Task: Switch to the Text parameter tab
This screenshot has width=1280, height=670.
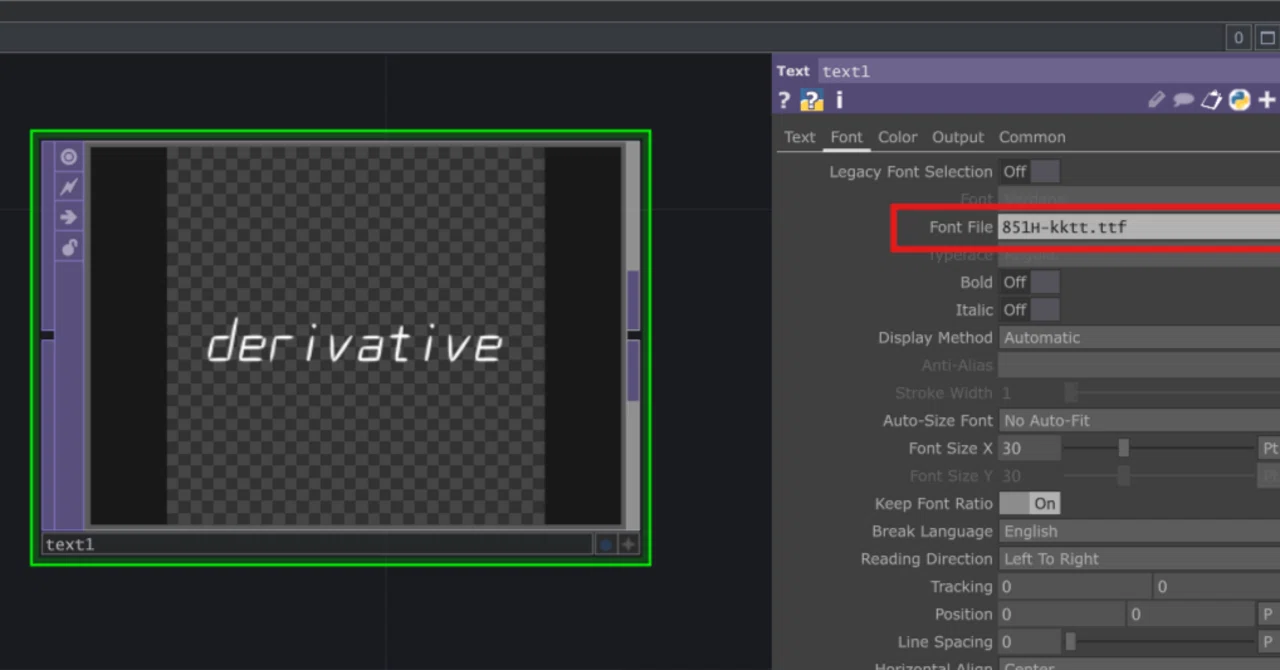Action: click(x=799, y=137)
